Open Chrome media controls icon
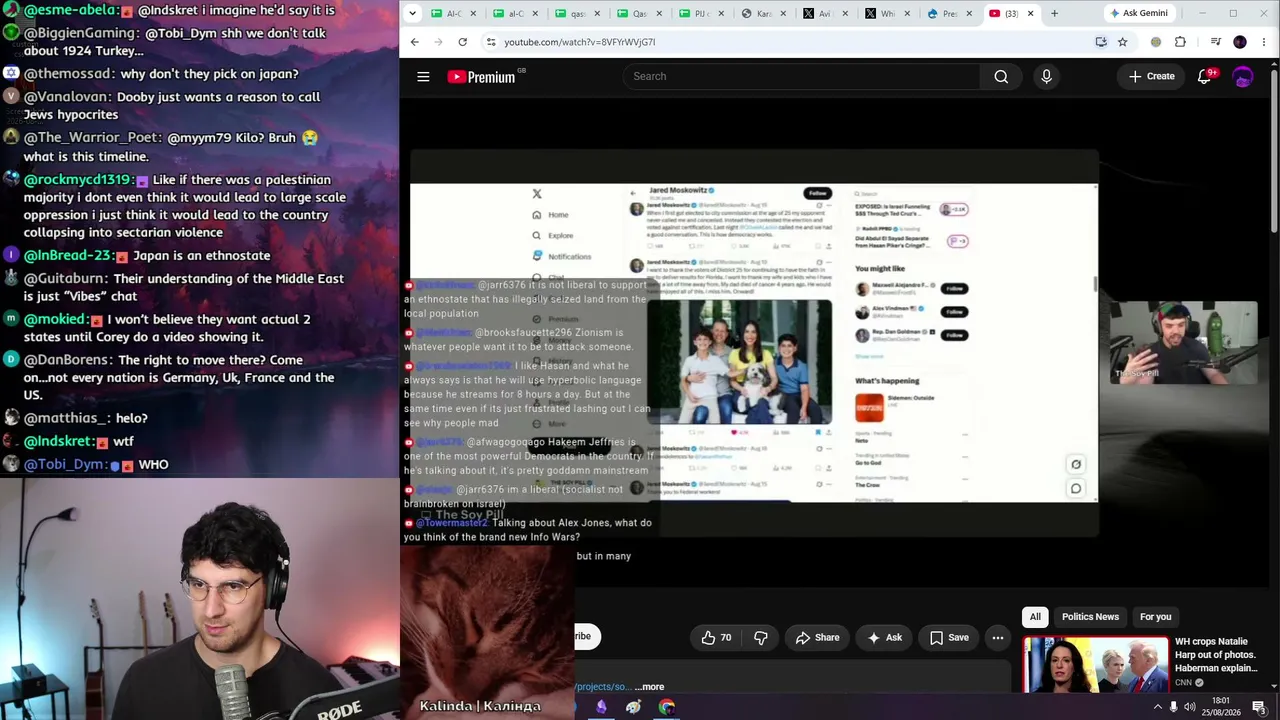Viewport: 1280px width, 720px height. tap(1215, 42)
